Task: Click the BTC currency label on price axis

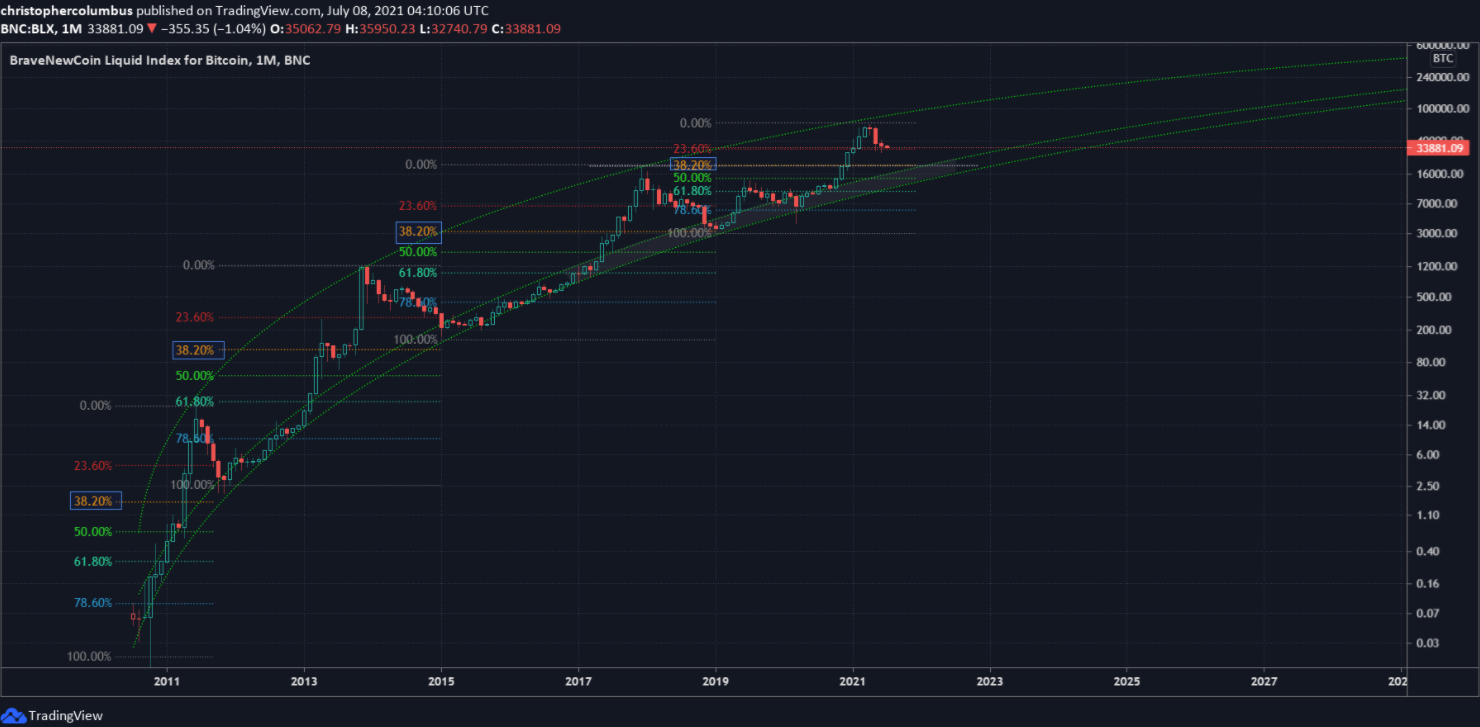Action: click(1442, 59)
